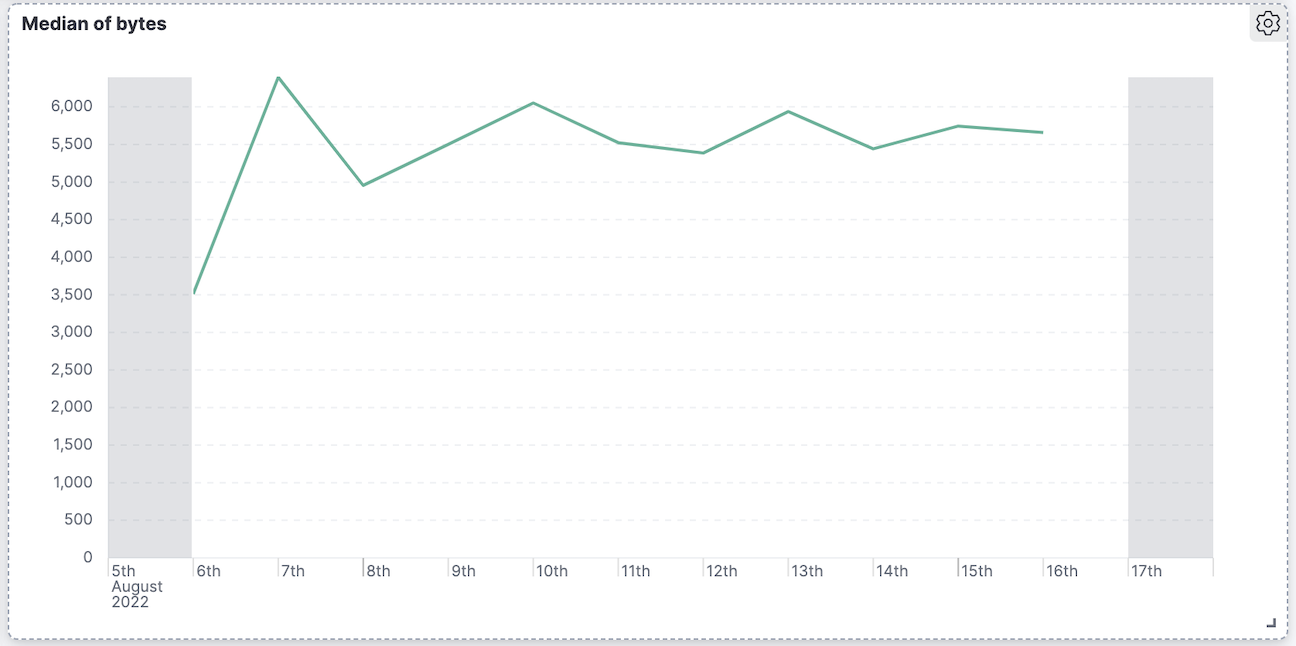The height and width of the screenshot is (646, 1296).
Task: Select the 0 value on the y-axis
Action: pyautogui.click(x=87, y=557)
